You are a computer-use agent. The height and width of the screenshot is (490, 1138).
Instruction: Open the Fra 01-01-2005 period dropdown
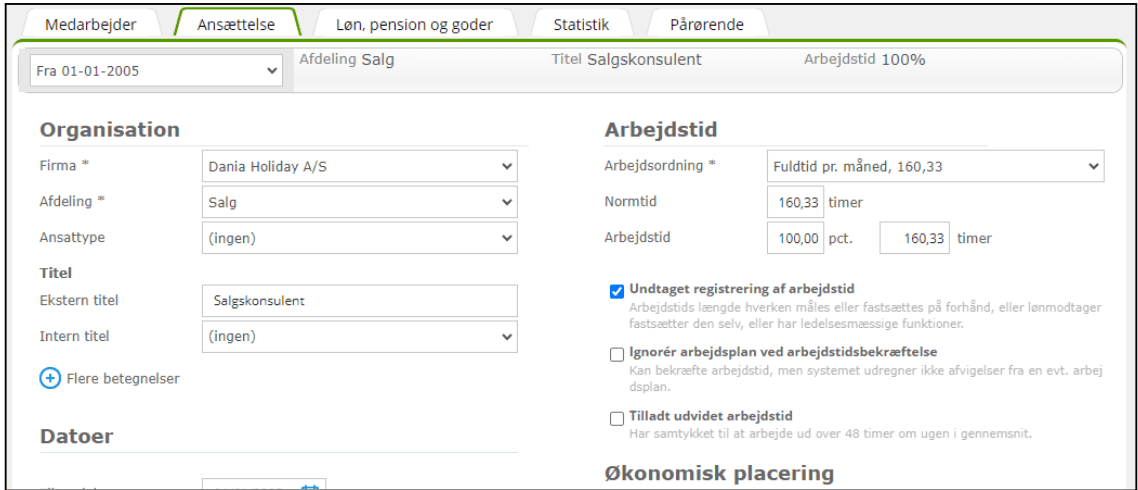[x=156, y=71]
